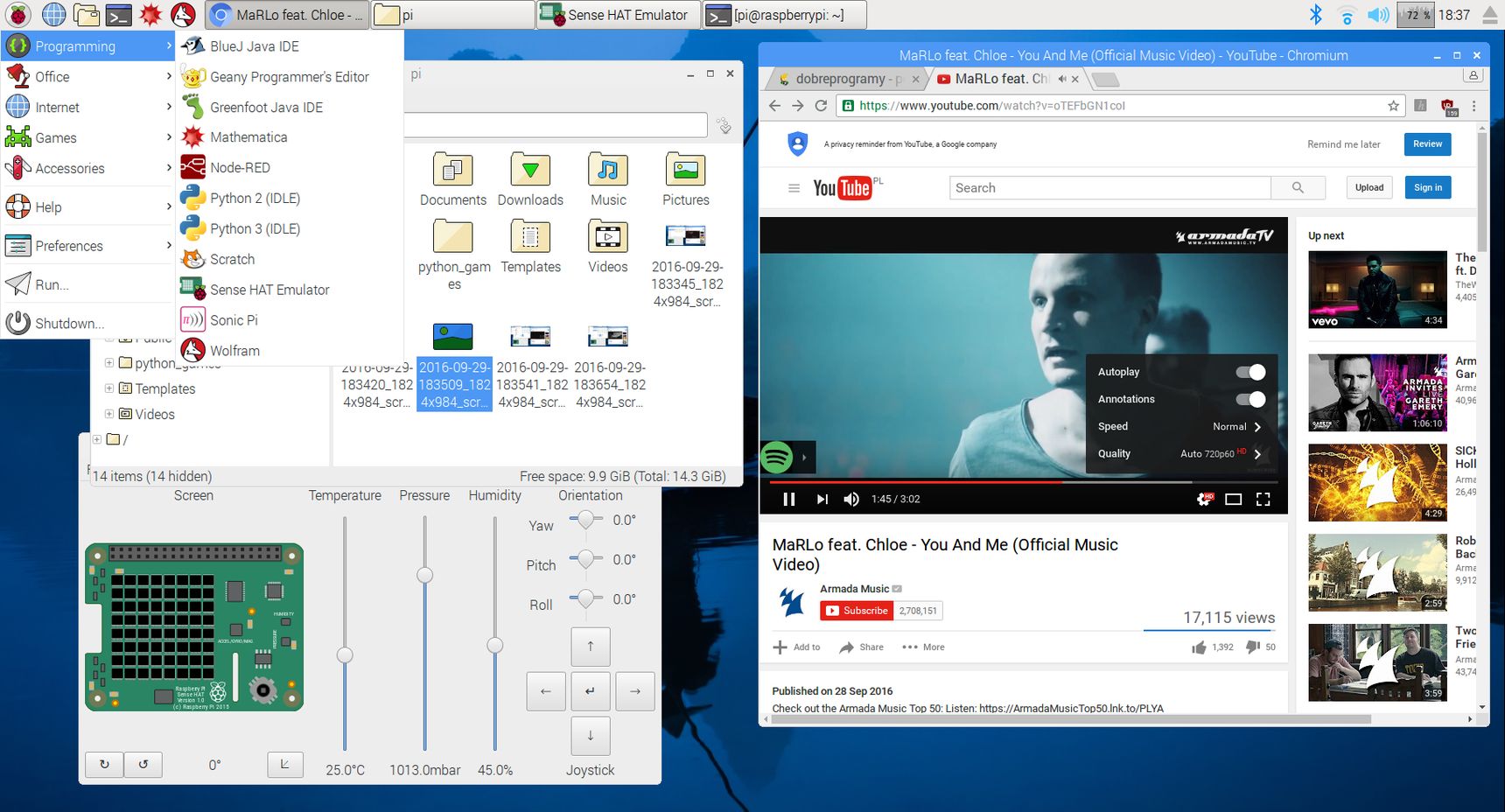The image size is (1505, 812).
Task: Click the Share button under the video
Action: (x=861, y=647)
